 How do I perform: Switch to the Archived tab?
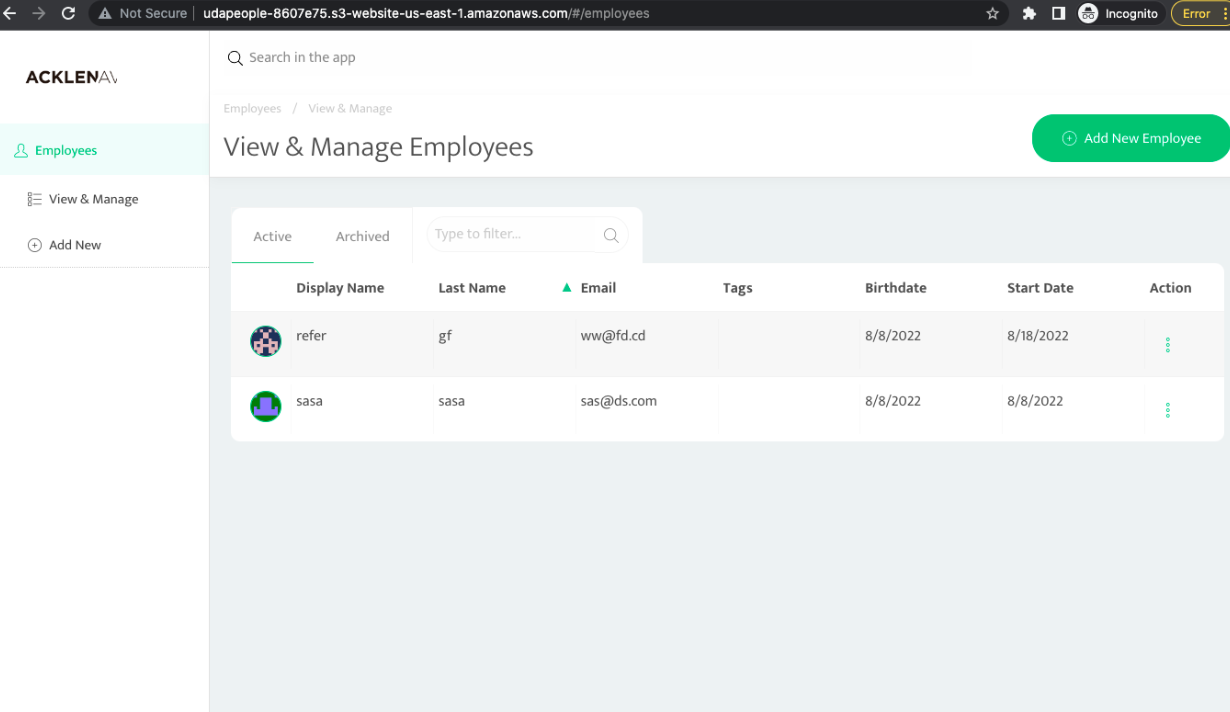(x=362, y=237)
